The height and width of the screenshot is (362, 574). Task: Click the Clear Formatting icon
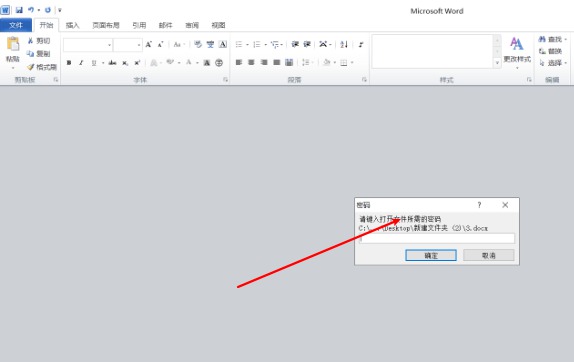point(198,45)
